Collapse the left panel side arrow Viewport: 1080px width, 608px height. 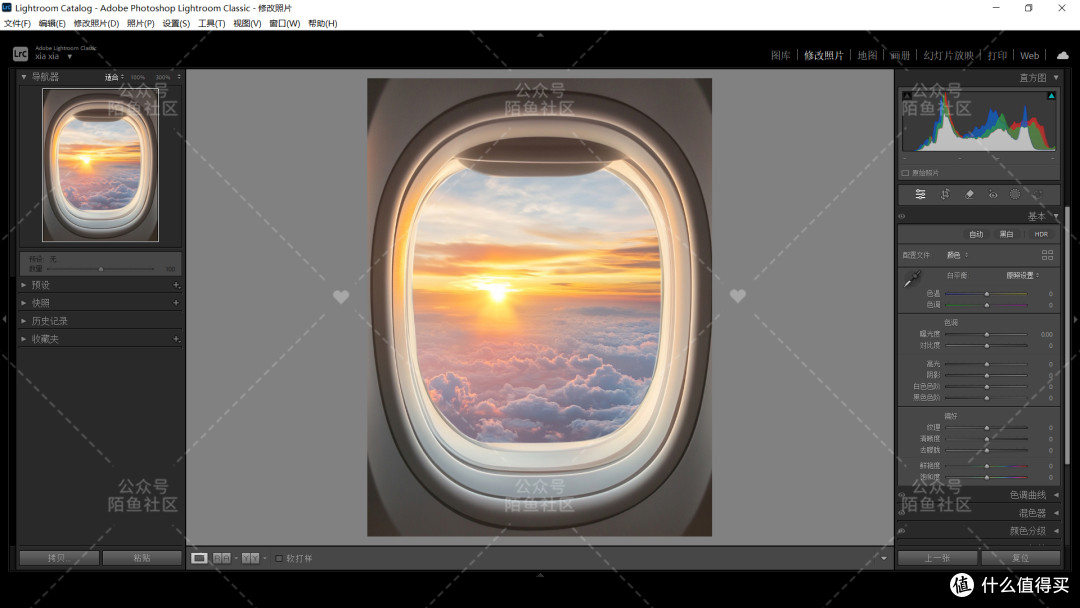tap(4, 319)
